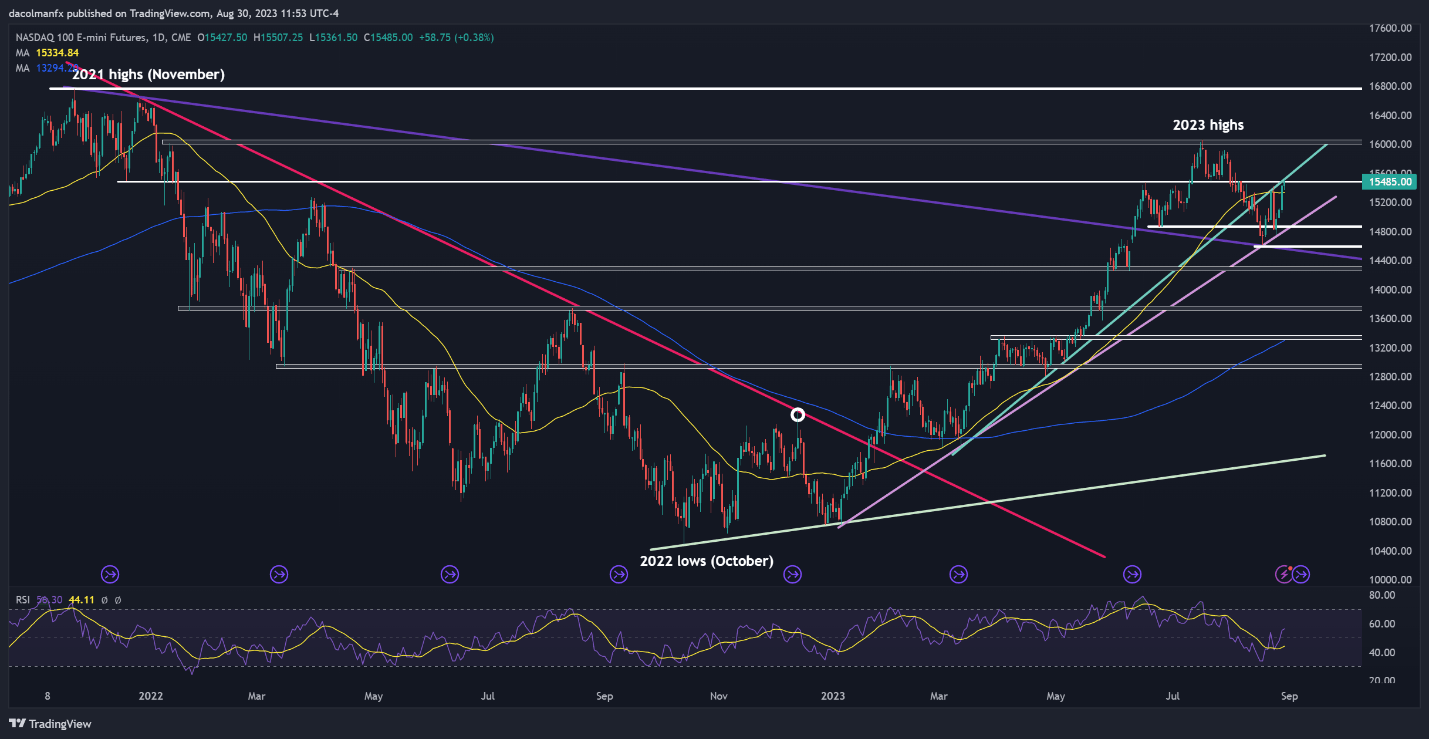1429x739 pixels.
Task: Click the contract-roll marker near December 2022
Action: click(793, 574)
